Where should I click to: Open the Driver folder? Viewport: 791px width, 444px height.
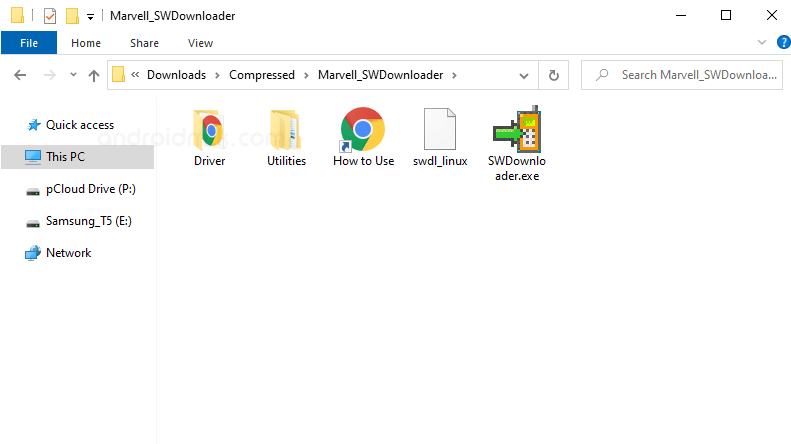209,138
